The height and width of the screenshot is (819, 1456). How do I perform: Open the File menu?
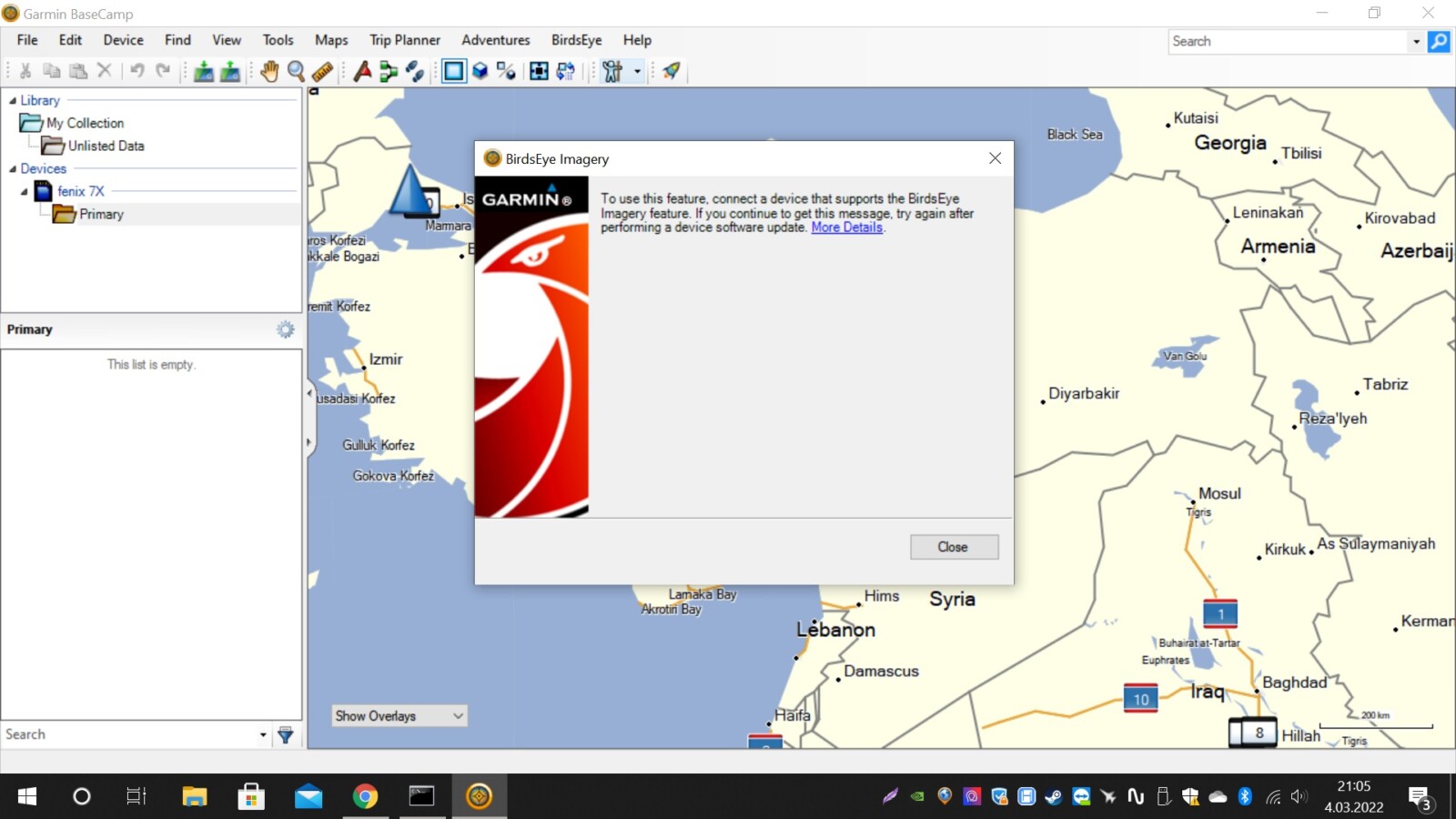pyautogui.click(x=27, y=40)
